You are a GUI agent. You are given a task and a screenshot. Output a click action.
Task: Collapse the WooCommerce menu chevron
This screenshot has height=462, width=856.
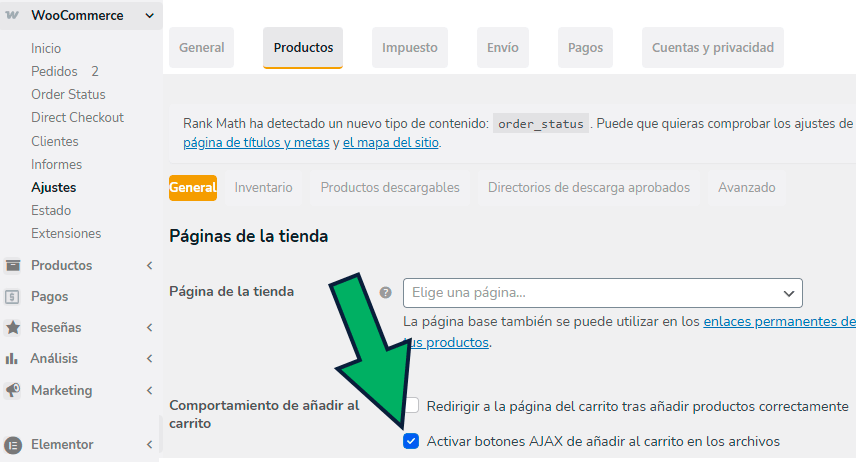(x=149, y=16)
